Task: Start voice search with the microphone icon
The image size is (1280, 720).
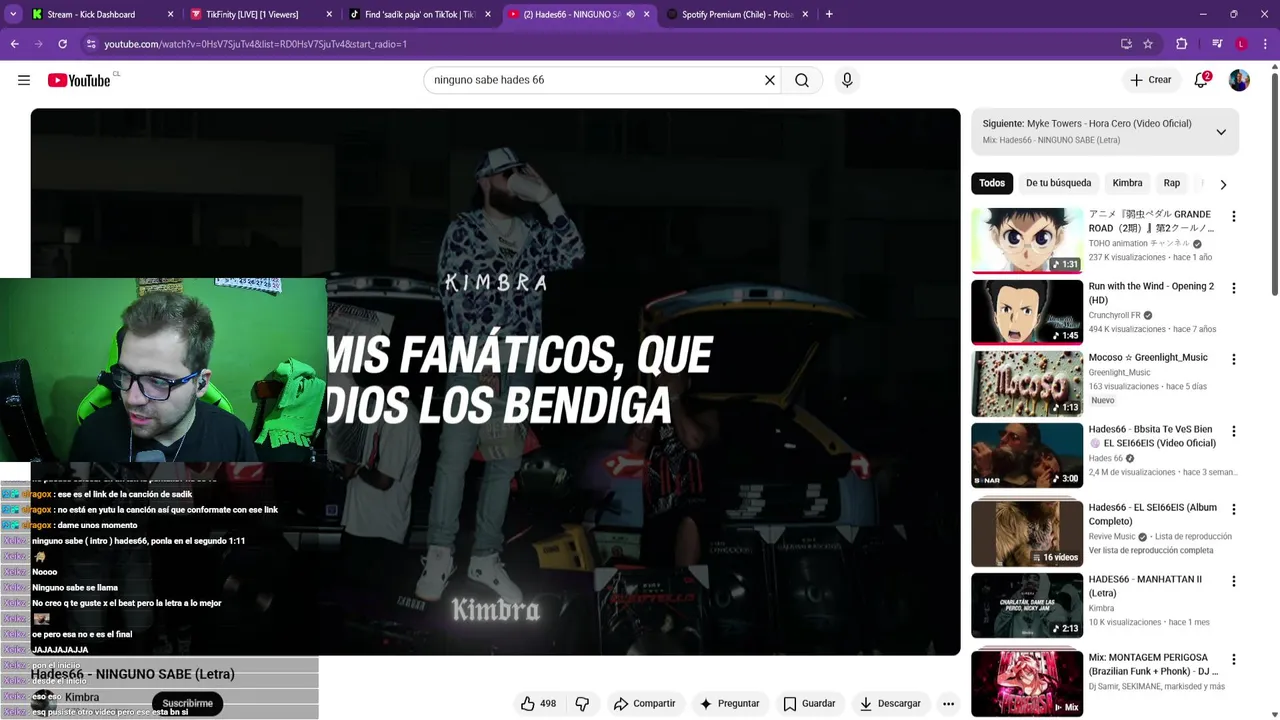Action: point(847,80)
